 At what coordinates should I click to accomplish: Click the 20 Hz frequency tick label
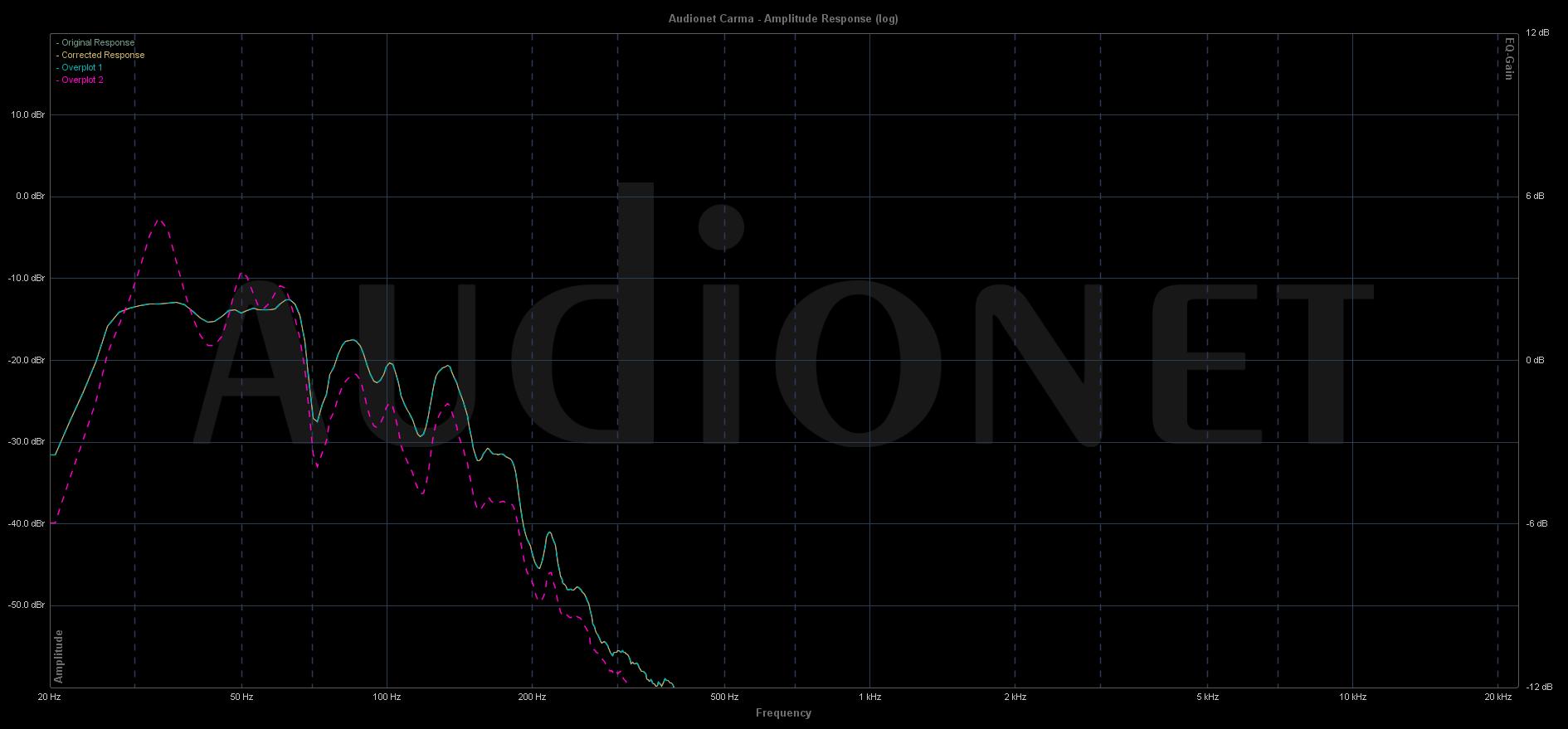coord(50,697)
